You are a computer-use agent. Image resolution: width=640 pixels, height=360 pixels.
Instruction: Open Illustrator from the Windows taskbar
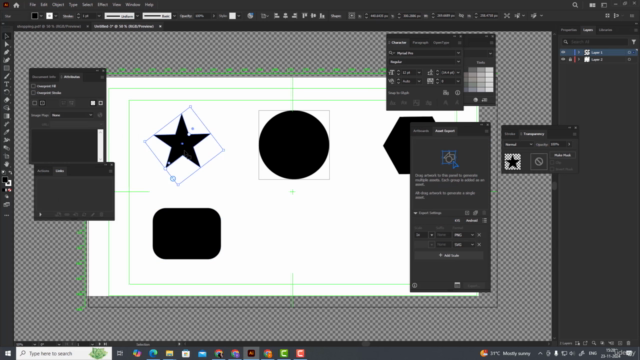251,353
